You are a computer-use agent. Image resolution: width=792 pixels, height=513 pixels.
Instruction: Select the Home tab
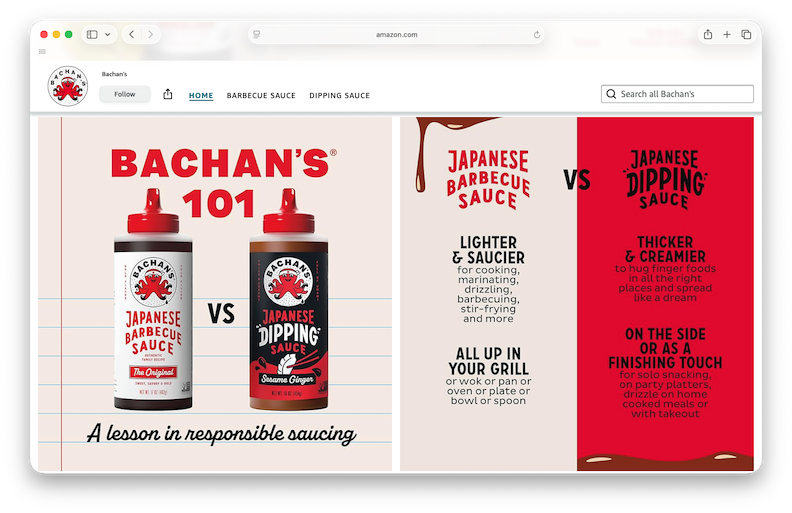(201, 96)
